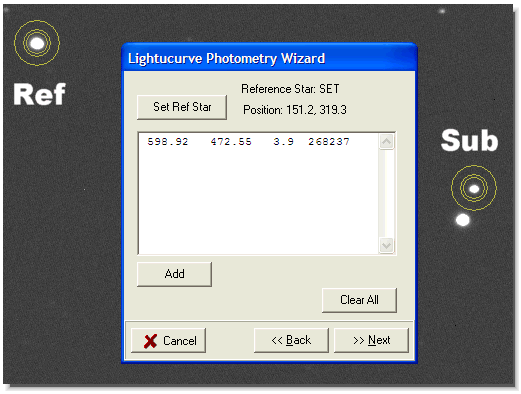Click the Set Ref Star button
Image resolution: width=521 pixels, height=394 pixels.
coord(182,107)
